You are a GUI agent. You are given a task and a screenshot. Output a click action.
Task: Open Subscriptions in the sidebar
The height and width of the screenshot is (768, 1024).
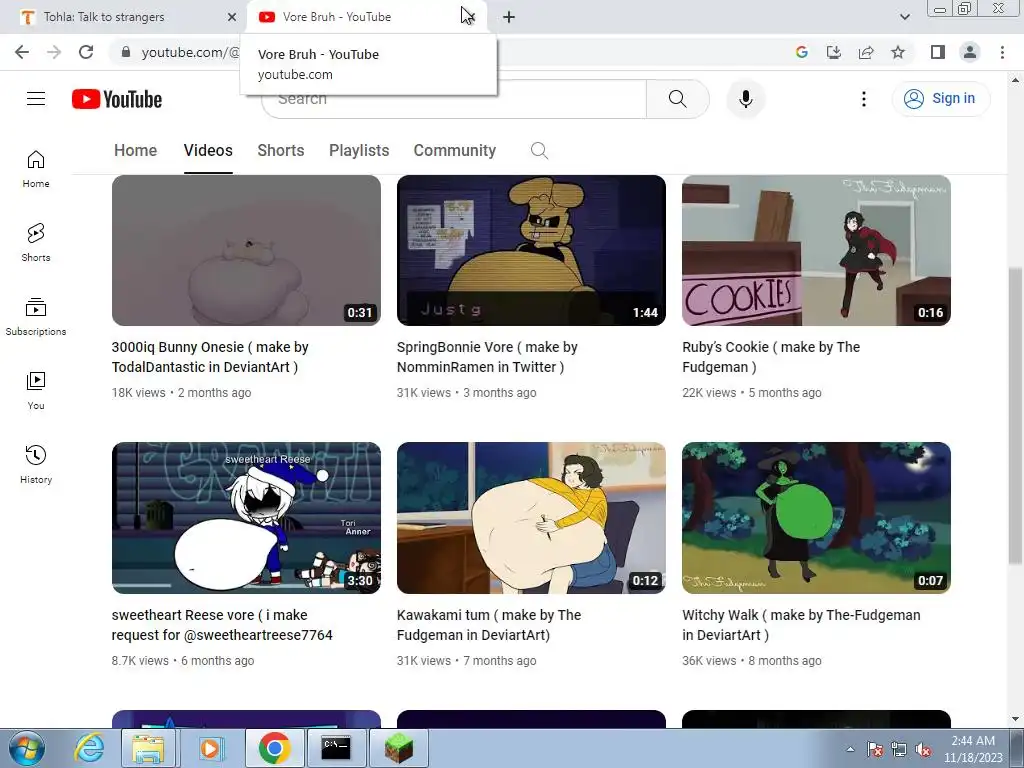click(x=36, y=317)
